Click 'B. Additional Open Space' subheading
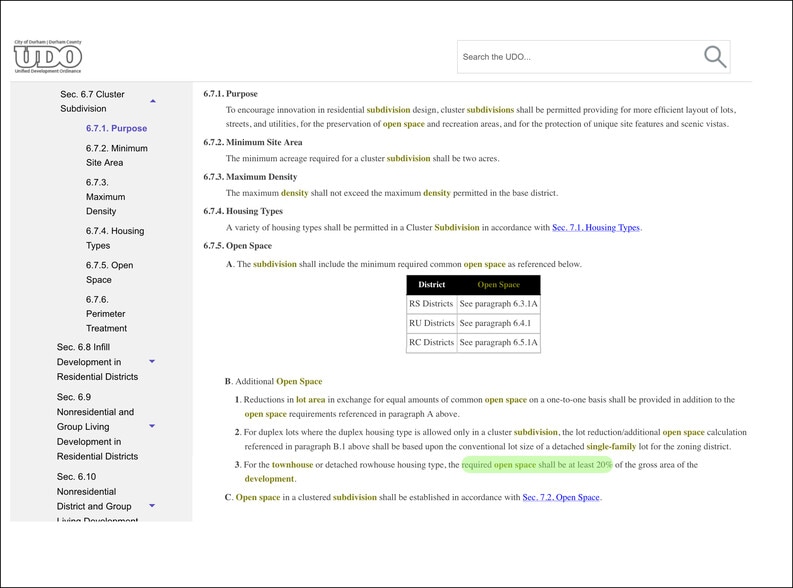 tap(274, 381)
